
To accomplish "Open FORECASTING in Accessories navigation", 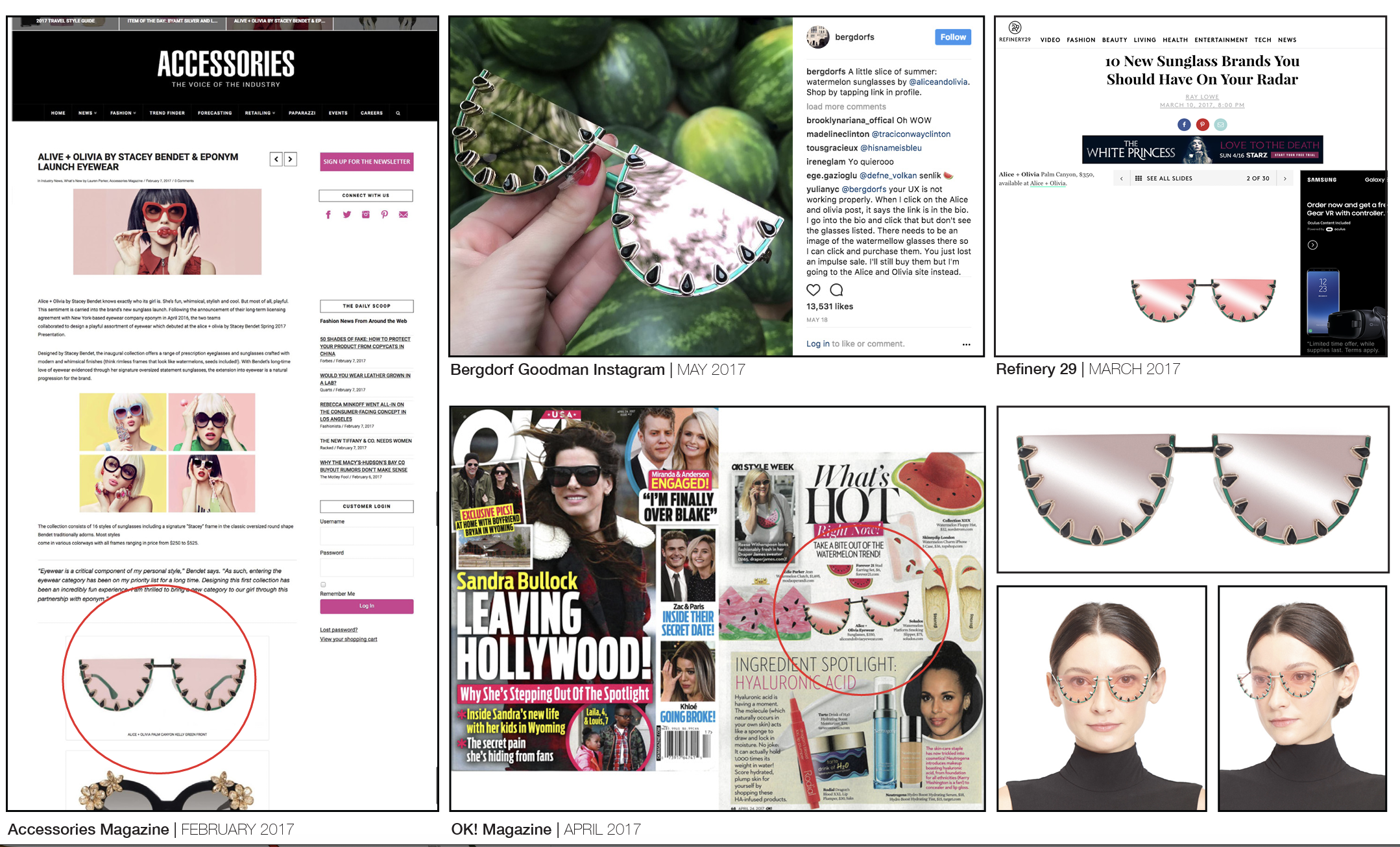I will click(215, 113).
